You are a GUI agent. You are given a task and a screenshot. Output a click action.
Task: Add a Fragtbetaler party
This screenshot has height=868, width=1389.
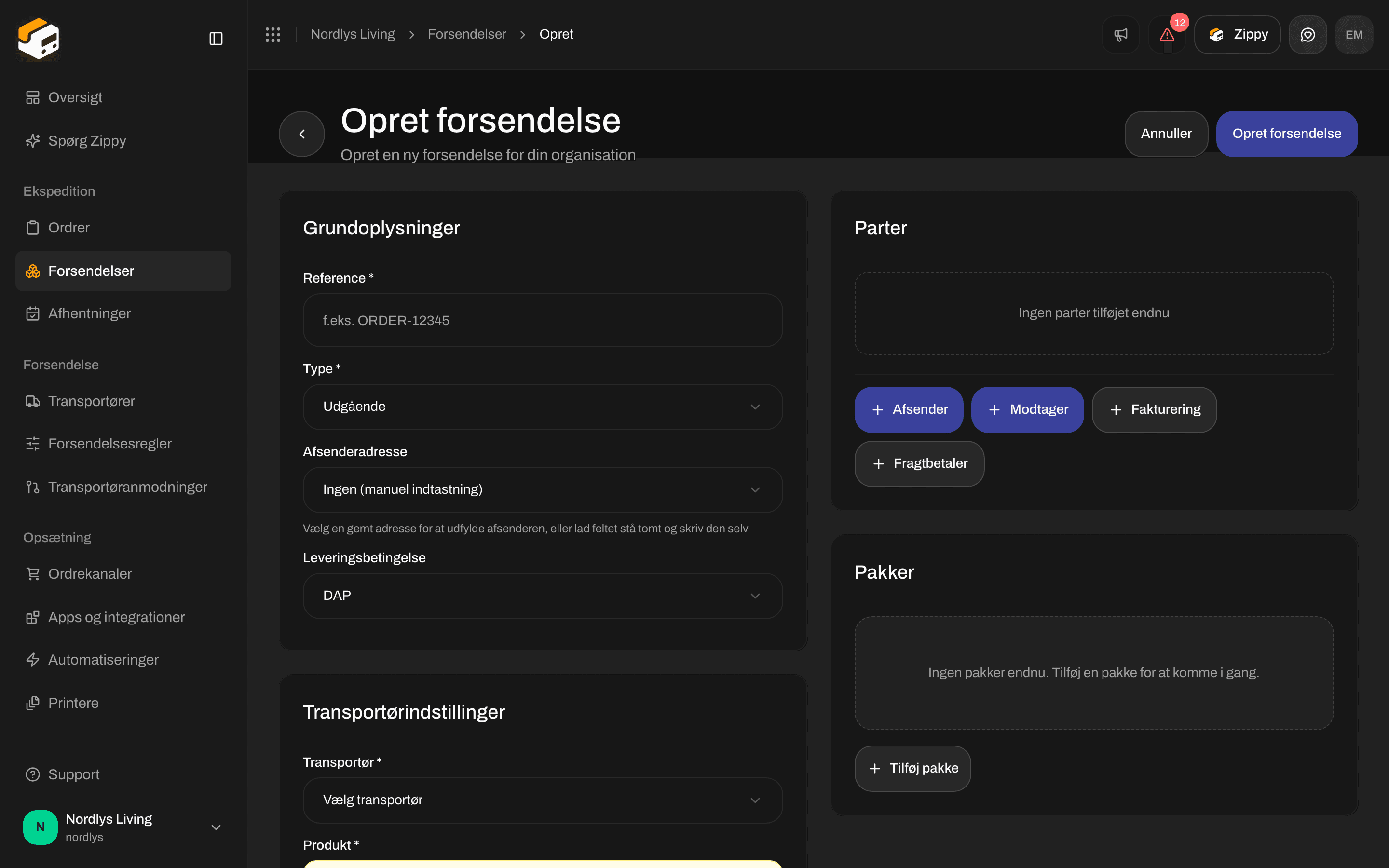tap(920, 464)
